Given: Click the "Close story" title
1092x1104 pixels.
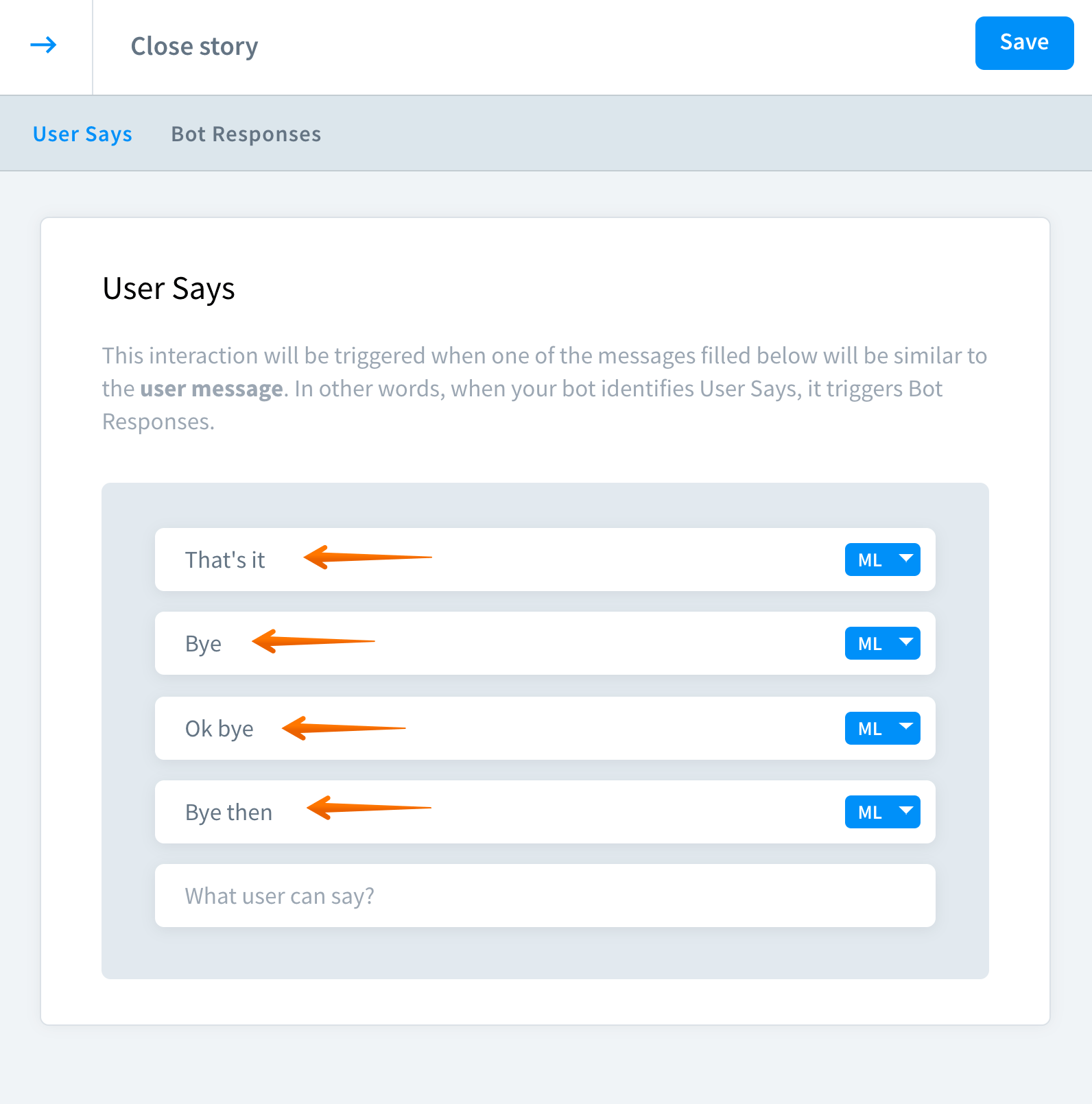Looking at the screenshot, I should pyautogui.click(x=194, y=47).
